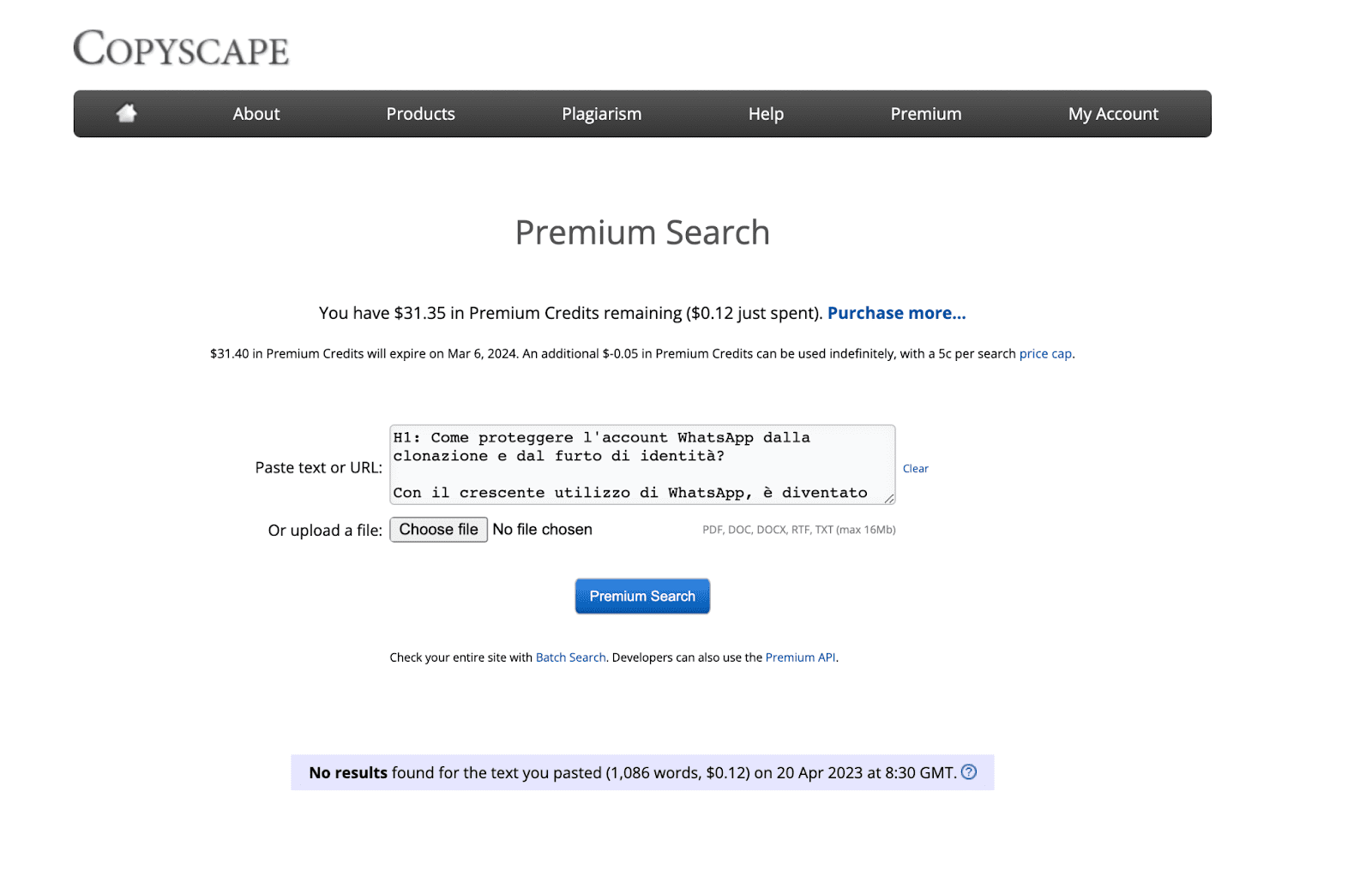Screen dimensions: 1372x876
Task: Open the Batch Search link
Action: pos(570,657)
